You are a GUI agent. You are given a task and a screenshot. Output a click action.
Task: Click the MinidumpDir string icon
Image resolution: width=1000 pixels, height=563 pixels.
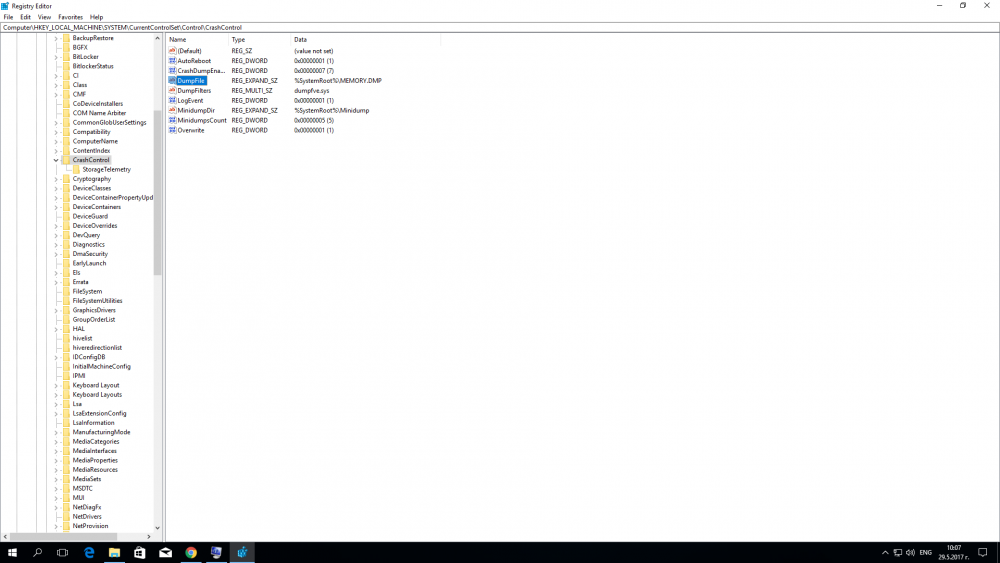point(172,110)
